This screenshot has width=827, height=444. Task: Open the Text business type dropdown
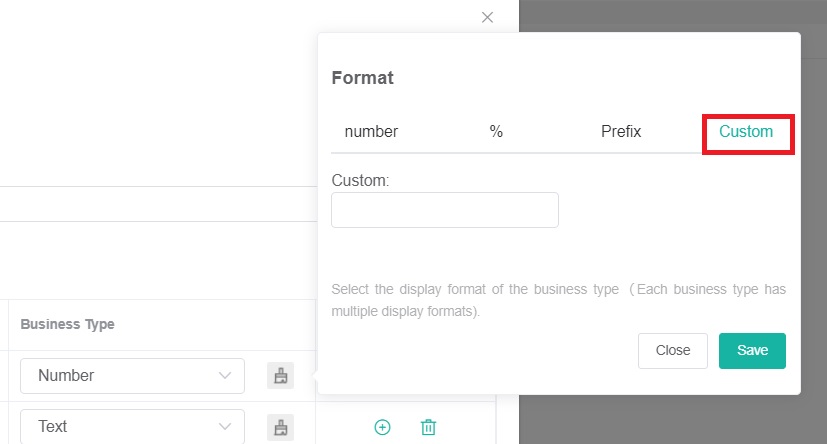coord(132,427)
